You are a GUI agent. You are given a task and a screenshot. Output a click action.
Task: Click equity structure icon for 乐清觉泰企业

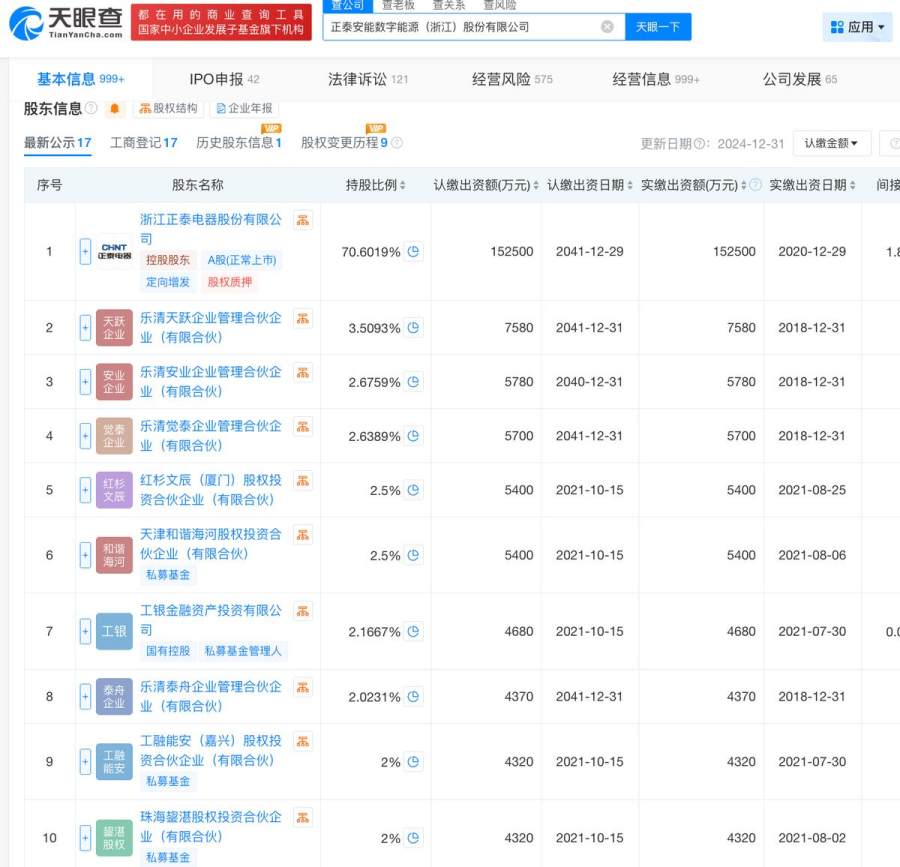tap(302, 427)
